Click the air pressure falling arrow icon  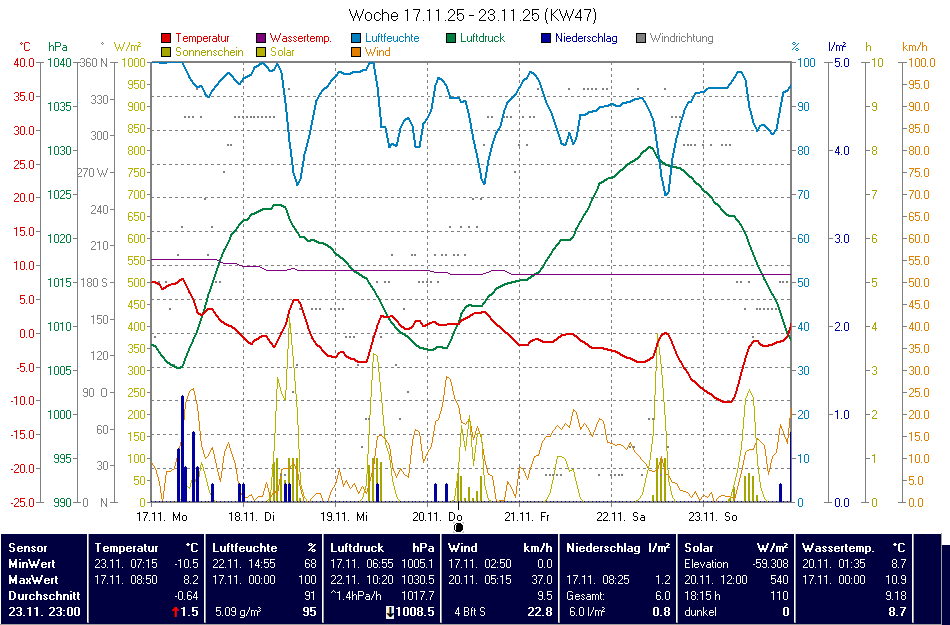tap(390, 611)
